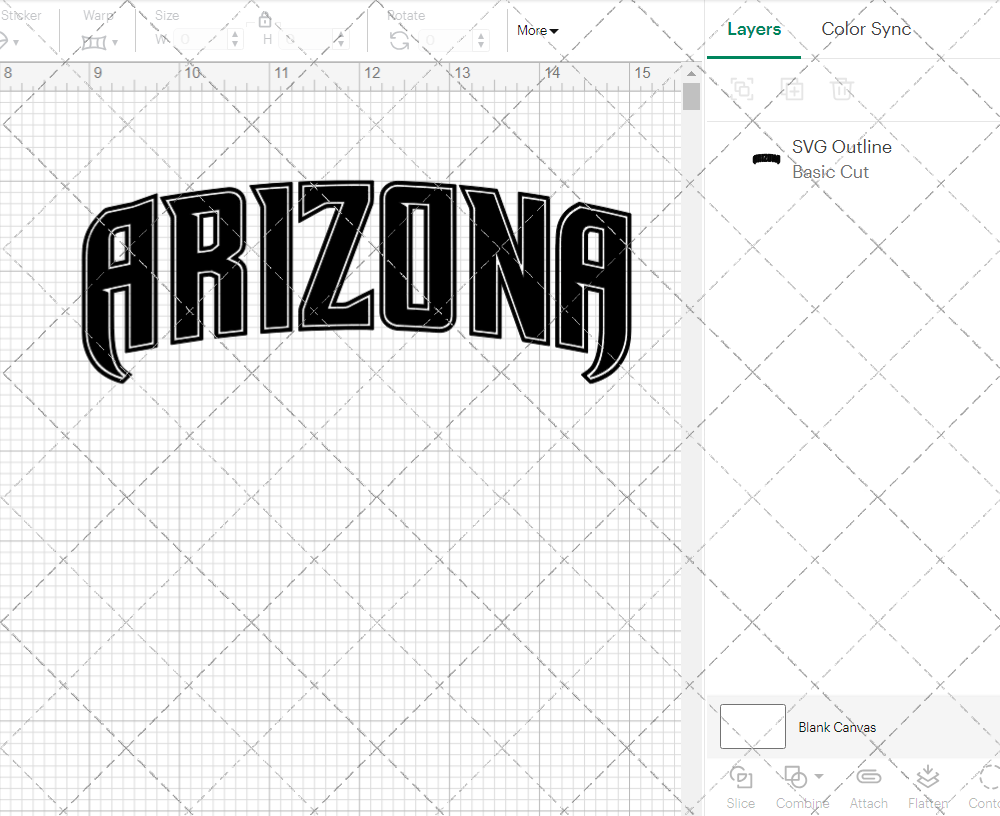This screenshot has width=1000, height=816.
Task: Click the Combine icon
Action: coord(795,779)
